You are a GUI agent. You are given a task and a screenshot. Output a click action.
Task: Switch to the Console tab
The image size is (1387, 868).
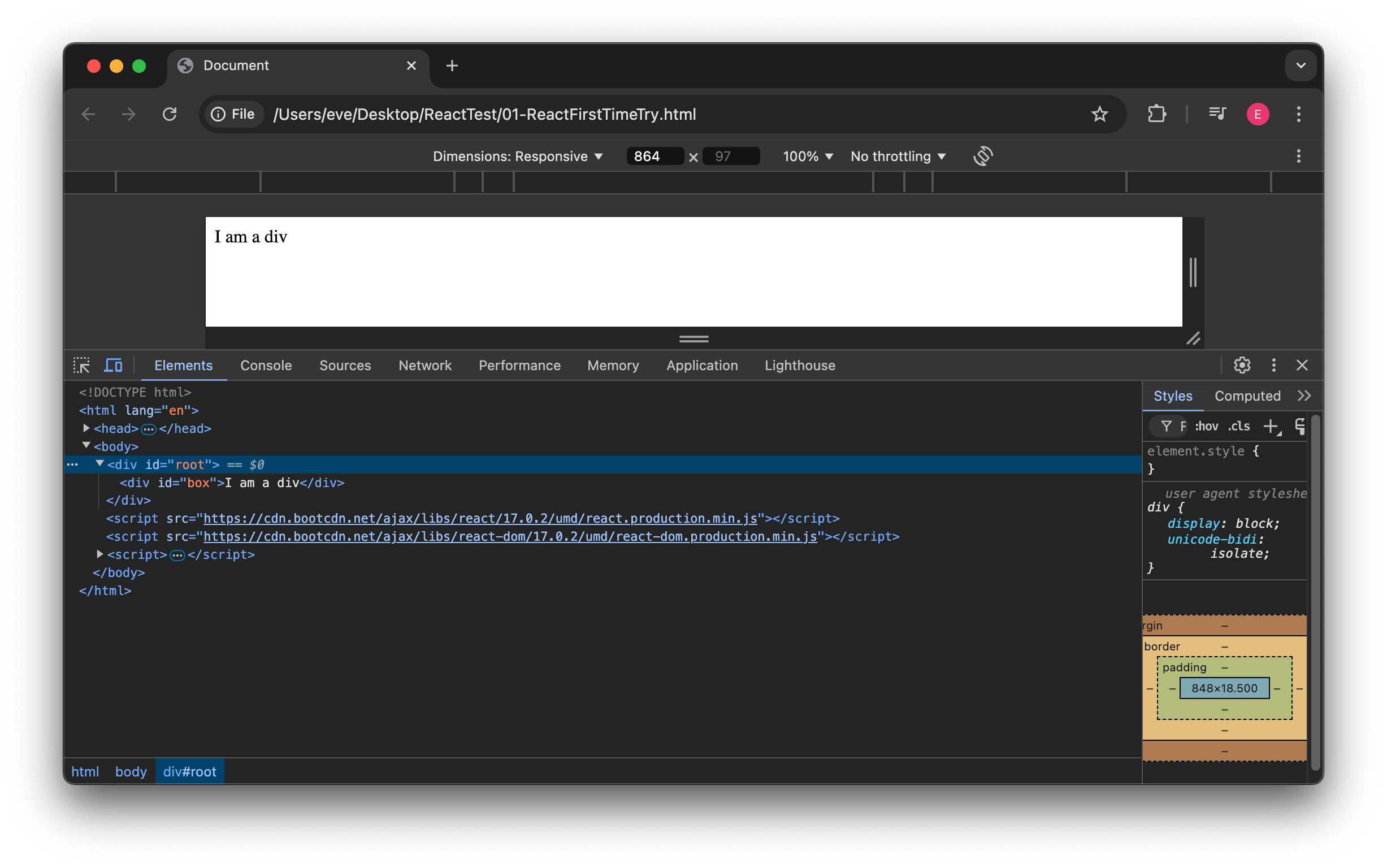point(266,365)
